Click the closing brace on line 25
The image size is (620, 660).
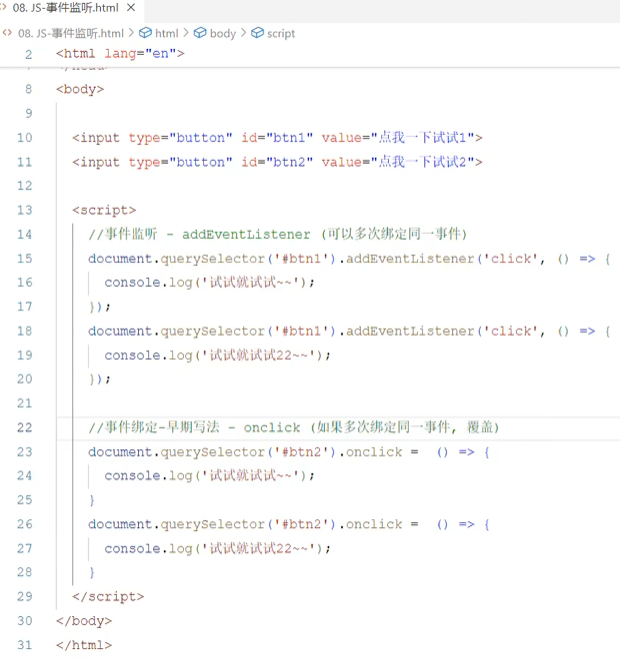[92, 500]
